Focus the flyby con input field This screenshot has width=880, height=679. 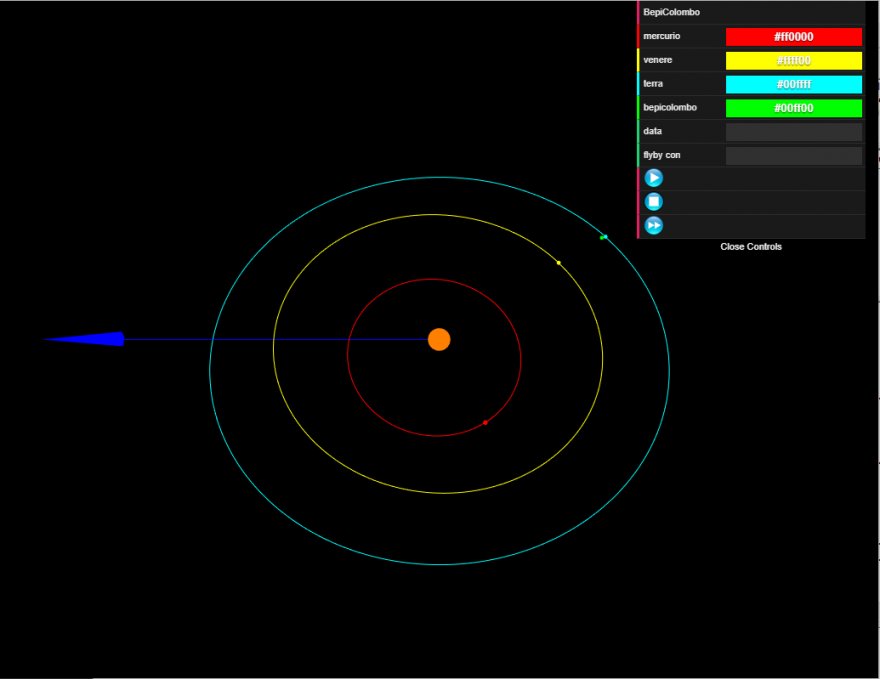[x=793, y=156]
